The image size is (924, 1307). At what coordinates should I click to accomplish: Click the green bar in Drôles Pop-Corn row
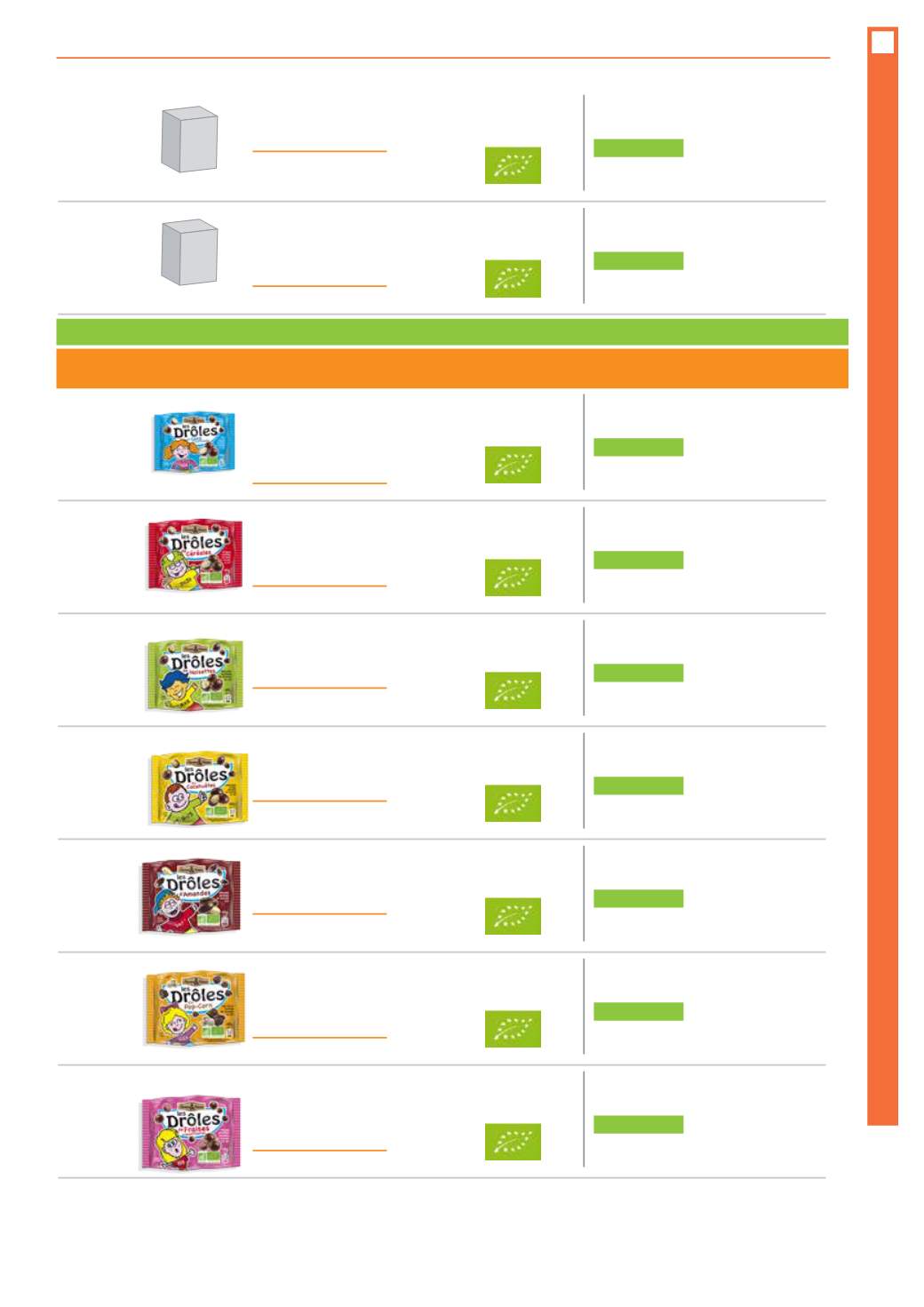tap(638, 1011)
